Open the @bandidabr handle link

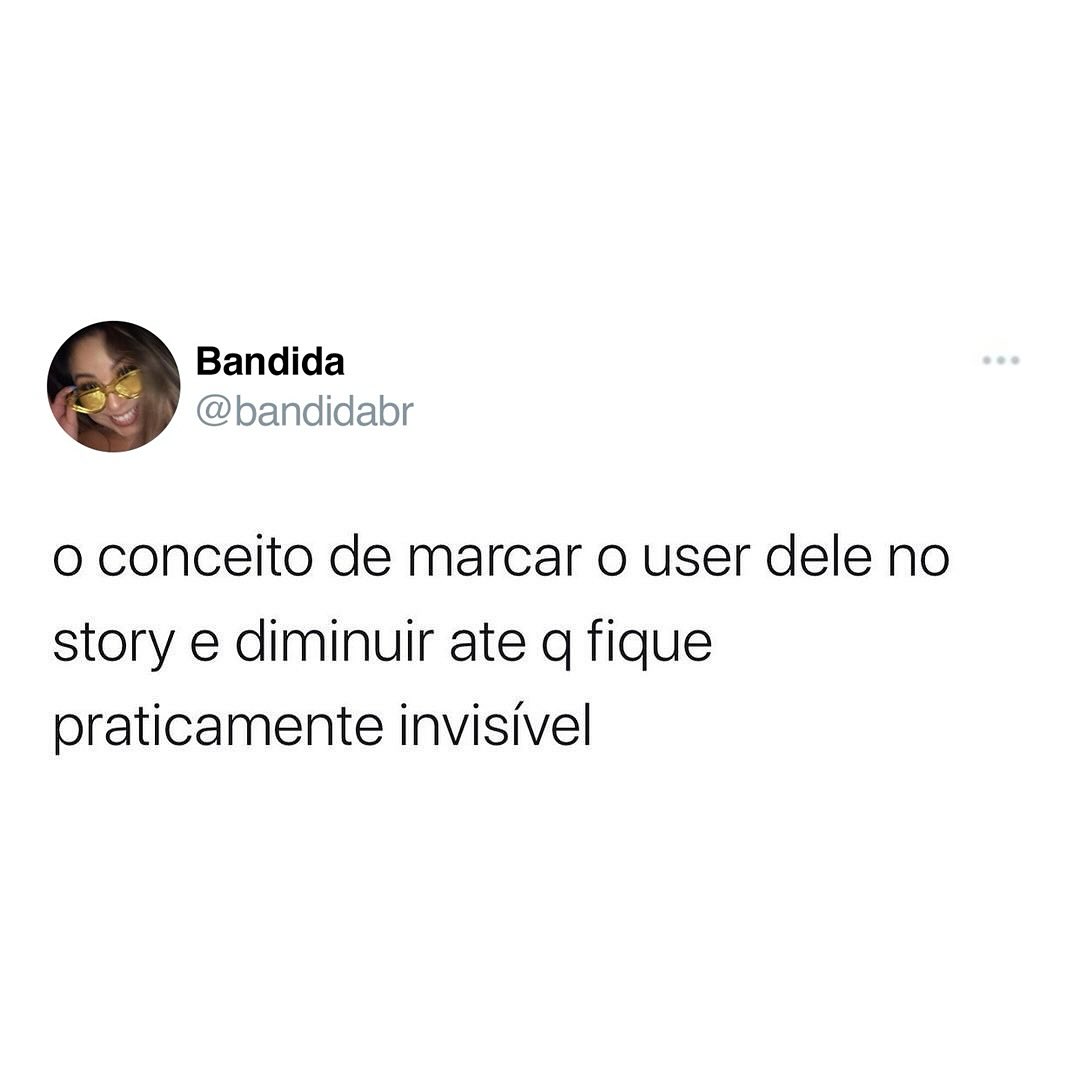coord(304,412)
